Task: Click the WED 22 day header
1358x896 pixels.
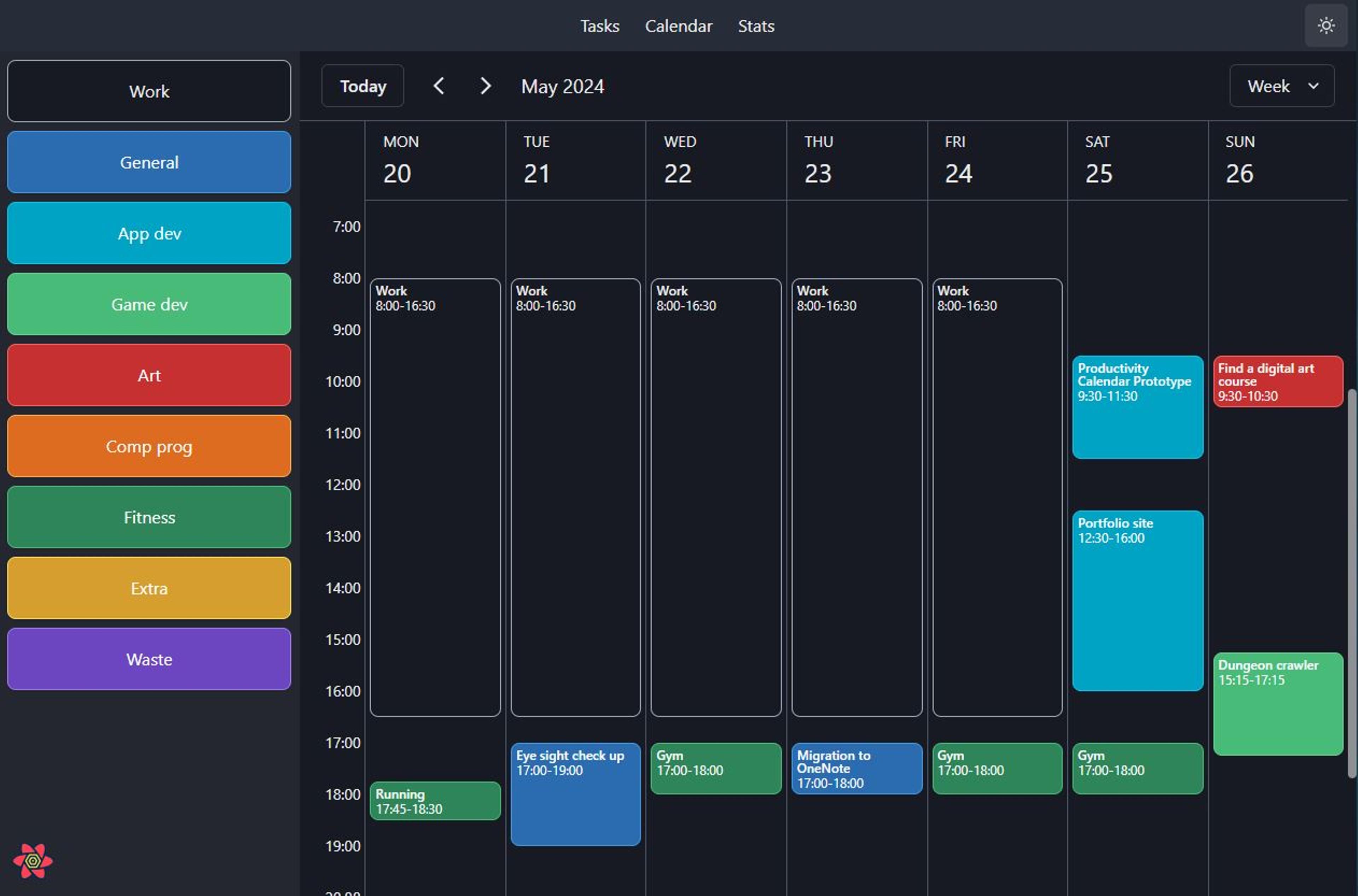Action: (716, 160)
